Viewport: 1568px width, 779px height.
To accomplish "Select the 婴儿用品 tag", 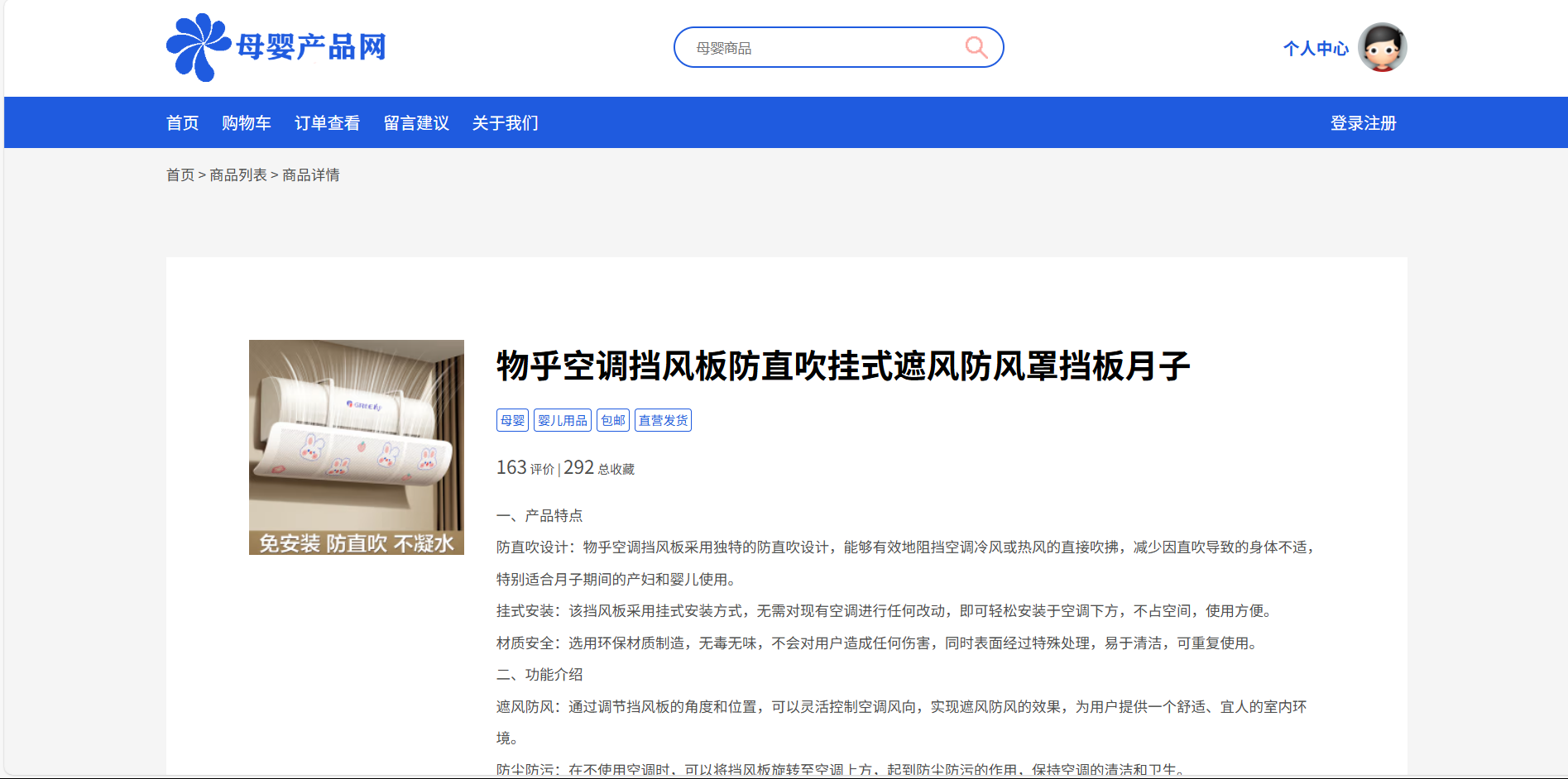I will coord(563,420).
